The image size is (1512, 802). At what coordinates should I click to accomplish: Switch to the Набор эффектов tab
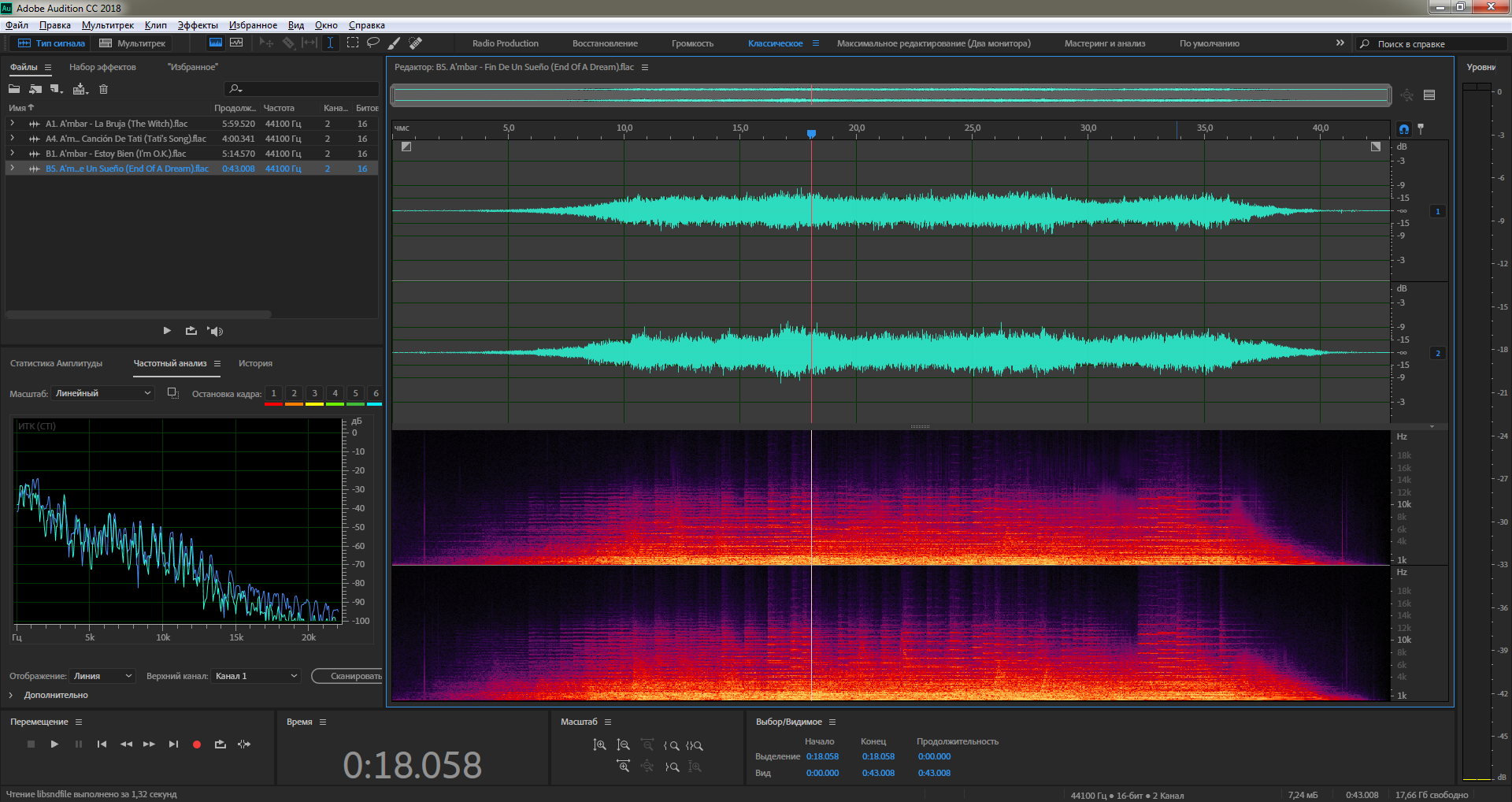(102, 67)
